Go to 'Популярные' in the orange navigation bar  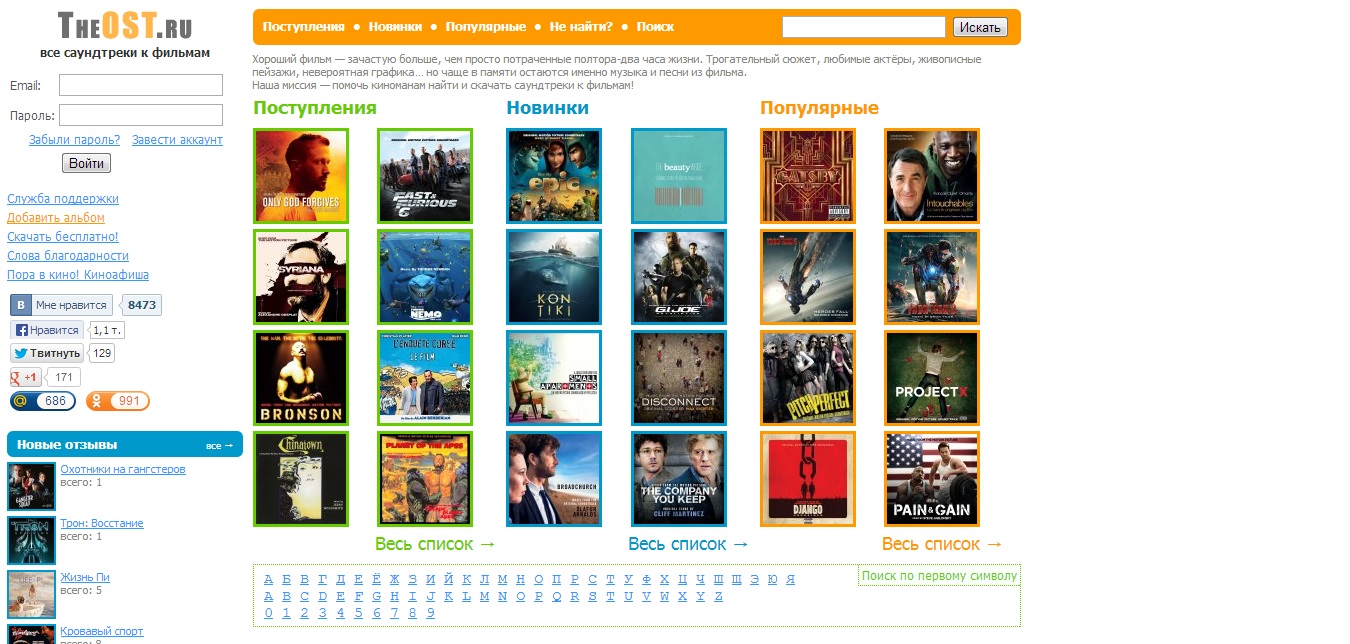coord(486,27)
